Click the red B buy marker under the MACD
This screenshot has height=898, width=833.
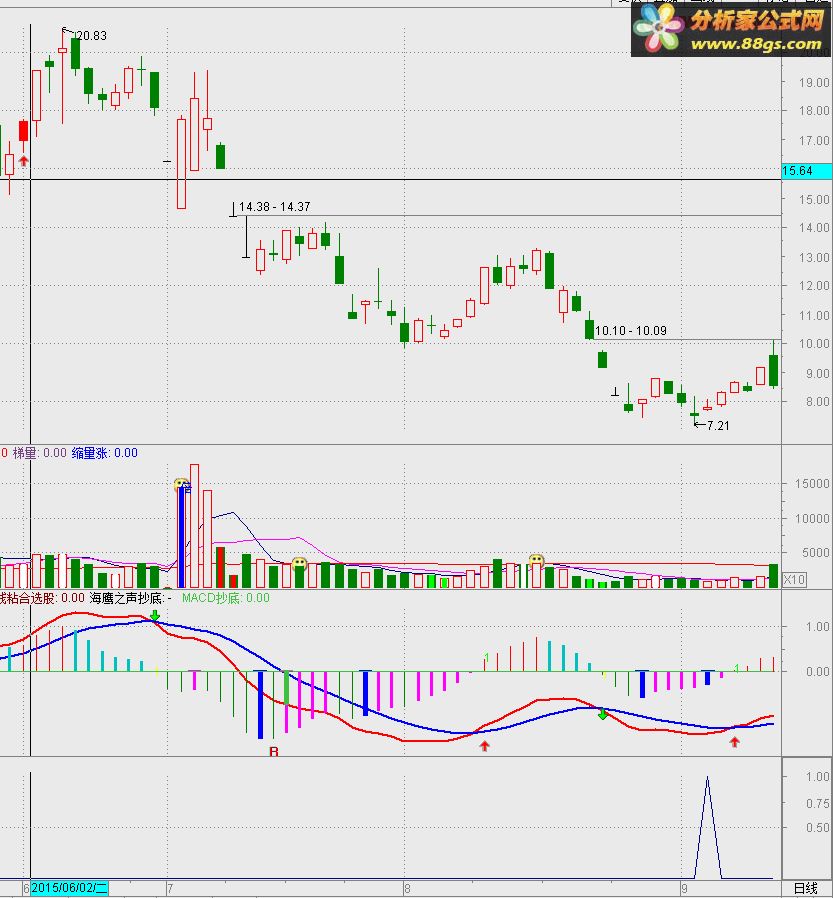[274, 751]
